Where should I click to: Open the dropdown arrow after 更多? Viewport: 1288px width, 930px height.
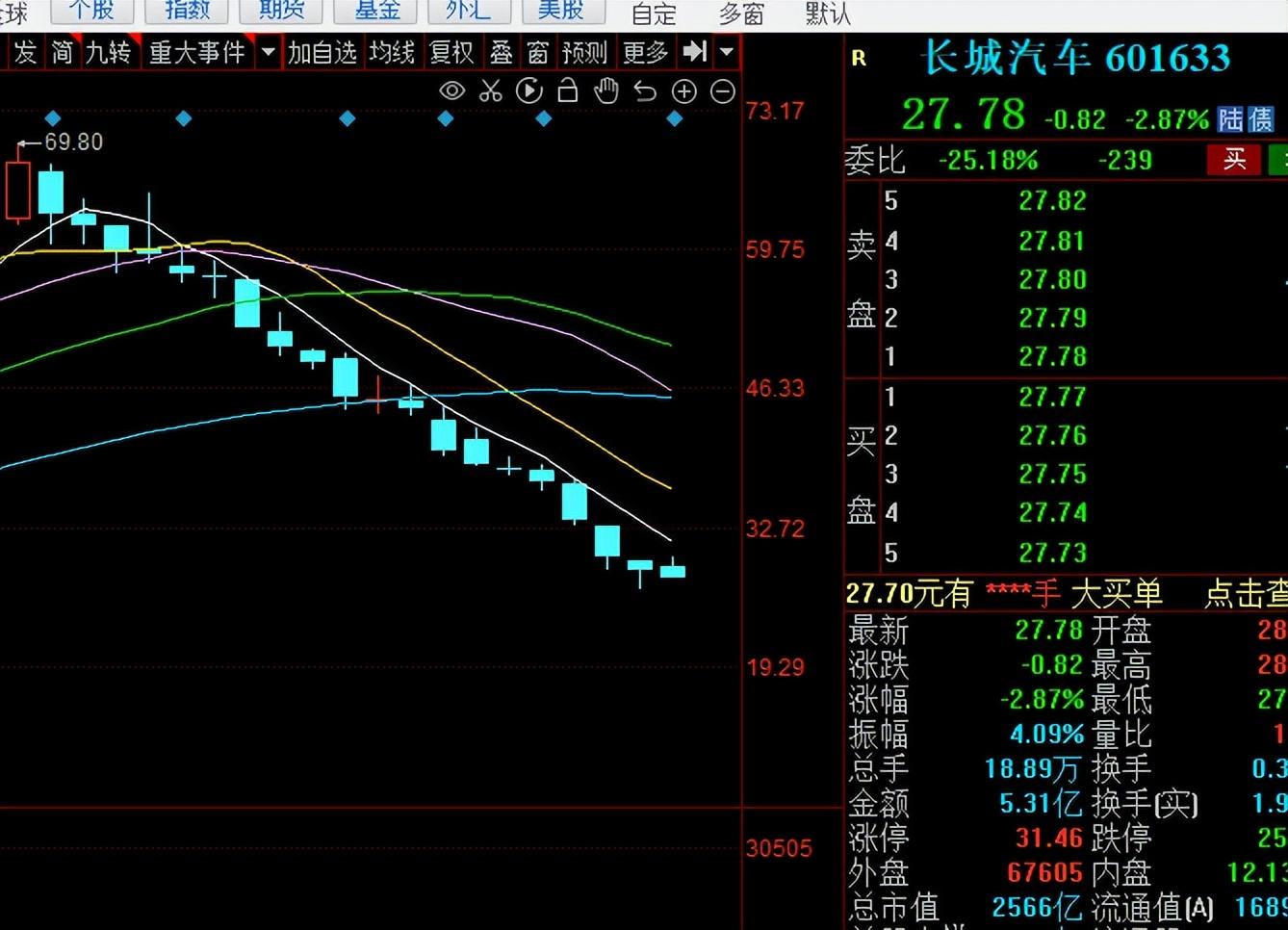(727, 51)
